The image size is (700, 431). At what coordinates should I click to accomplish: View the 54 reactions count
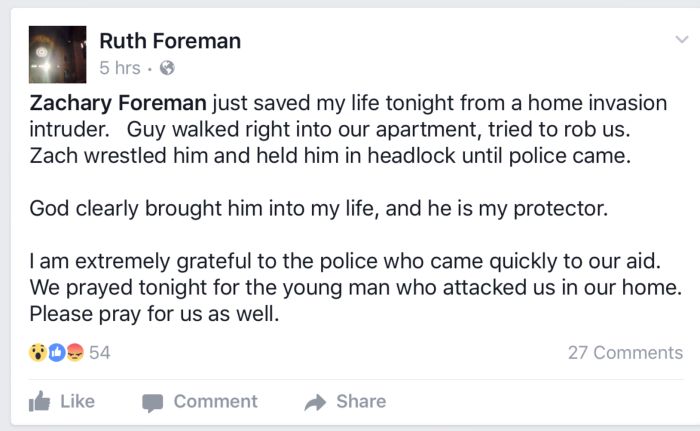point(100,352)
